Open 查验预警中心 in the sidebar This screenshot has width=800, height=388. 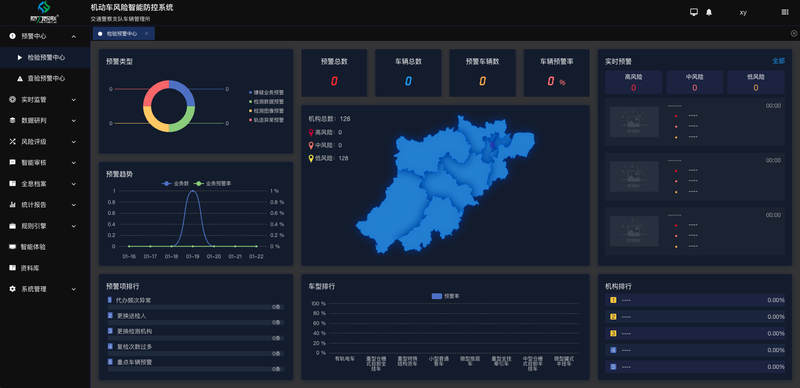tap(45, 79)
